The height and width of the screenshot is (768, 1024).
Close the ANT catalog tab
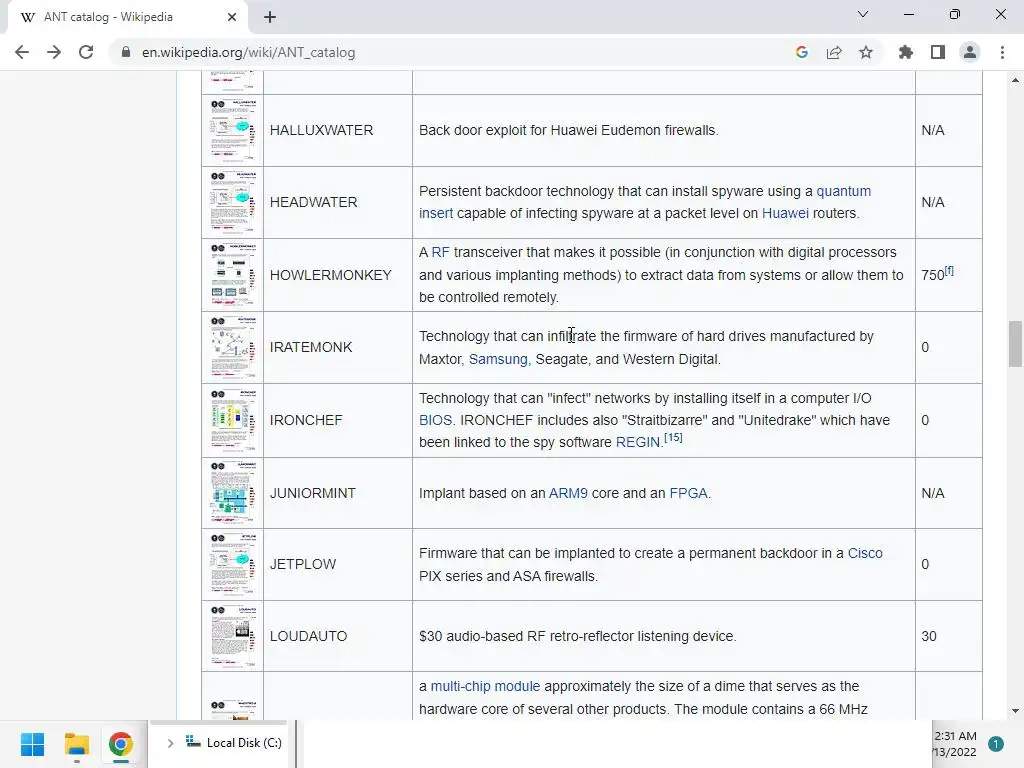coord(232,17)
